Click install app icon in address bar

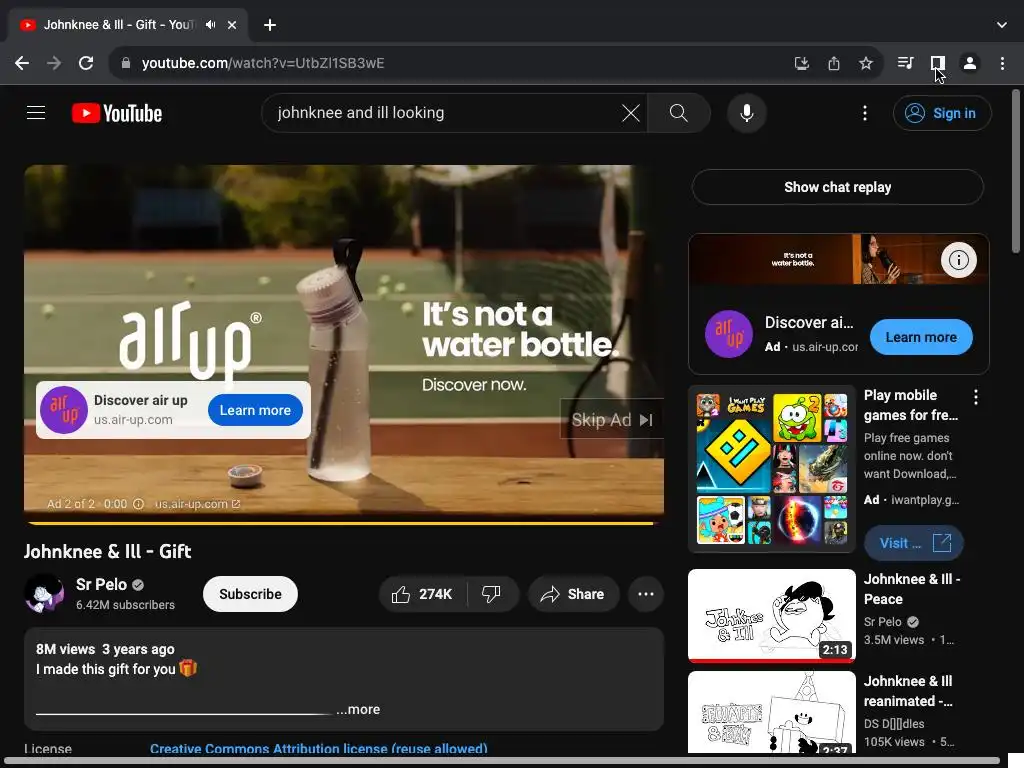coord(801,63)
